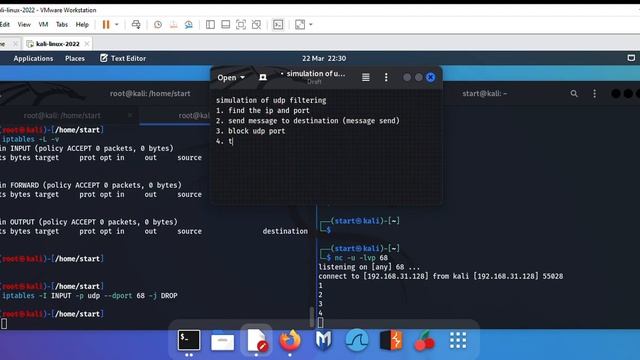This screenshot has height=360, width=640.
Task: Toggle the thumbnail bar view icon
Action: (225, 25)
